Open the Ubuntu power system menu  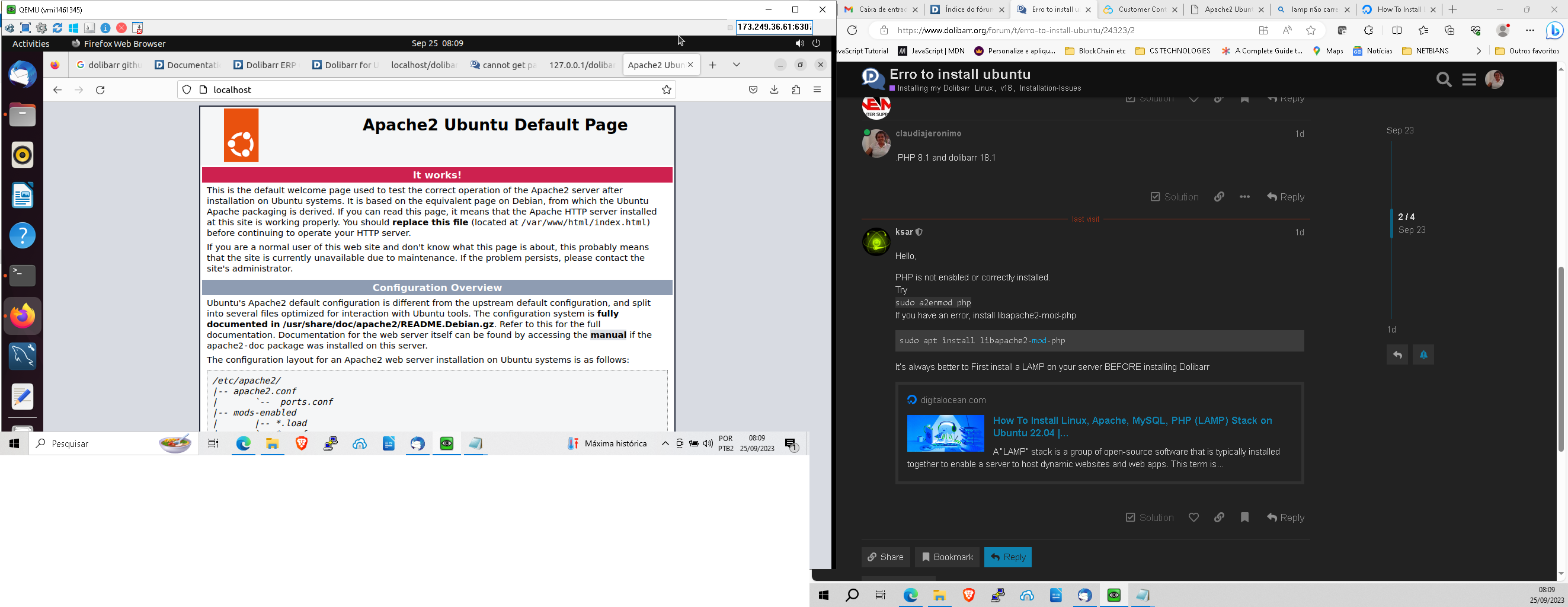(x=817, y=44)
